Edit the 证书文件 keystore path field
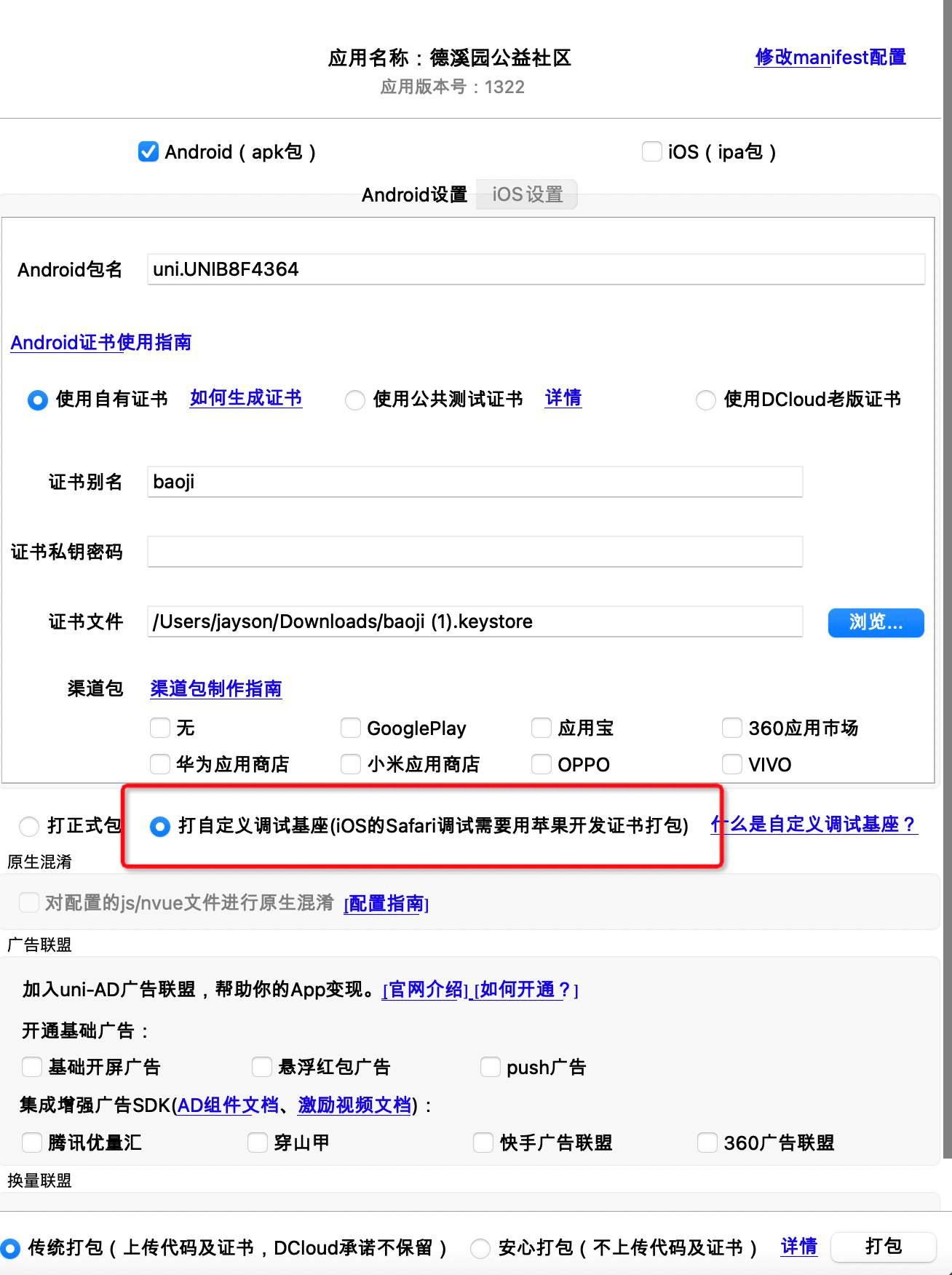The width and height of the screenshot is (952, 1275). (475, 621)
